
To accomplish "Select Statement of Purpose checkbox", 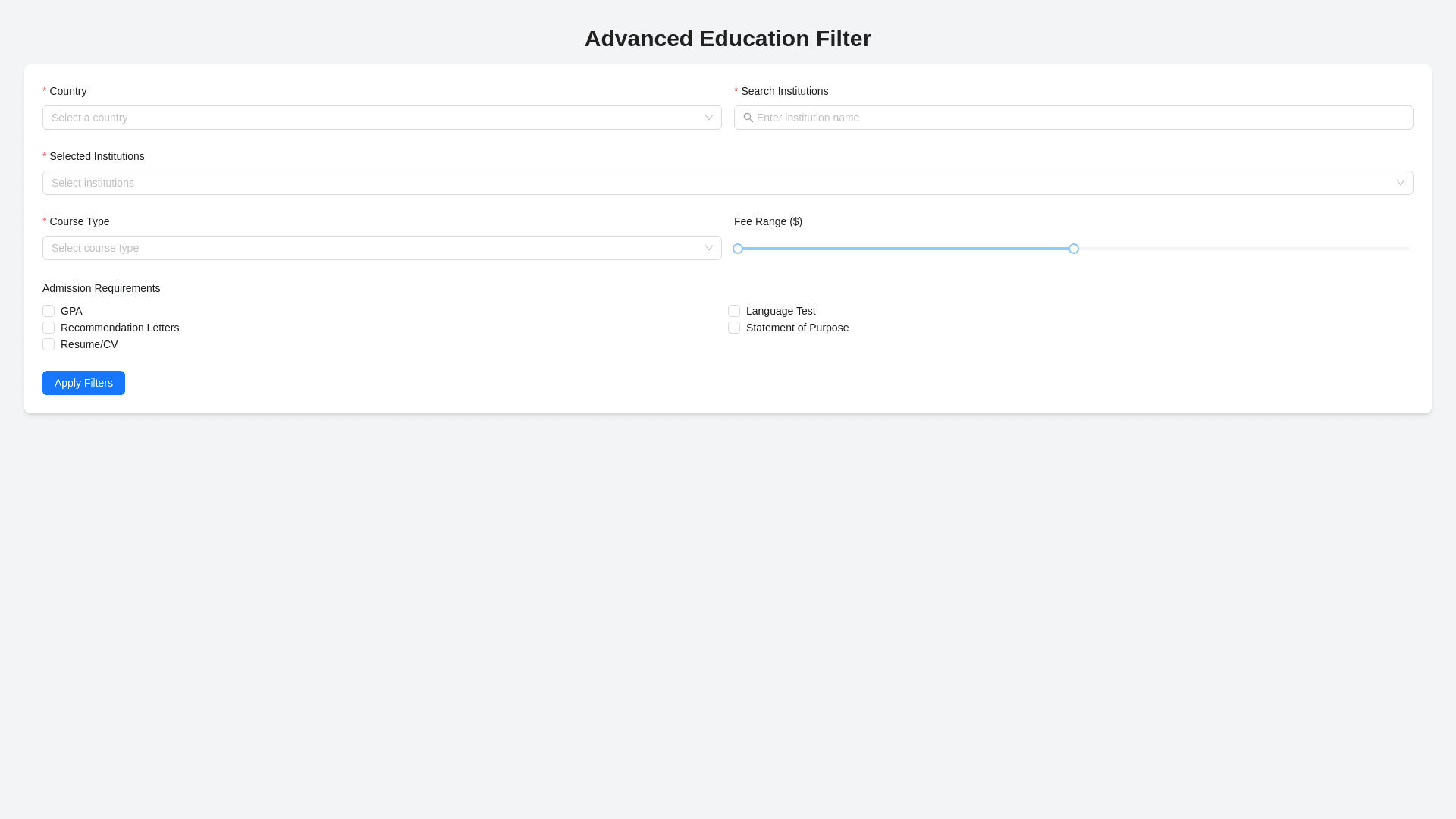I will 734,328.
